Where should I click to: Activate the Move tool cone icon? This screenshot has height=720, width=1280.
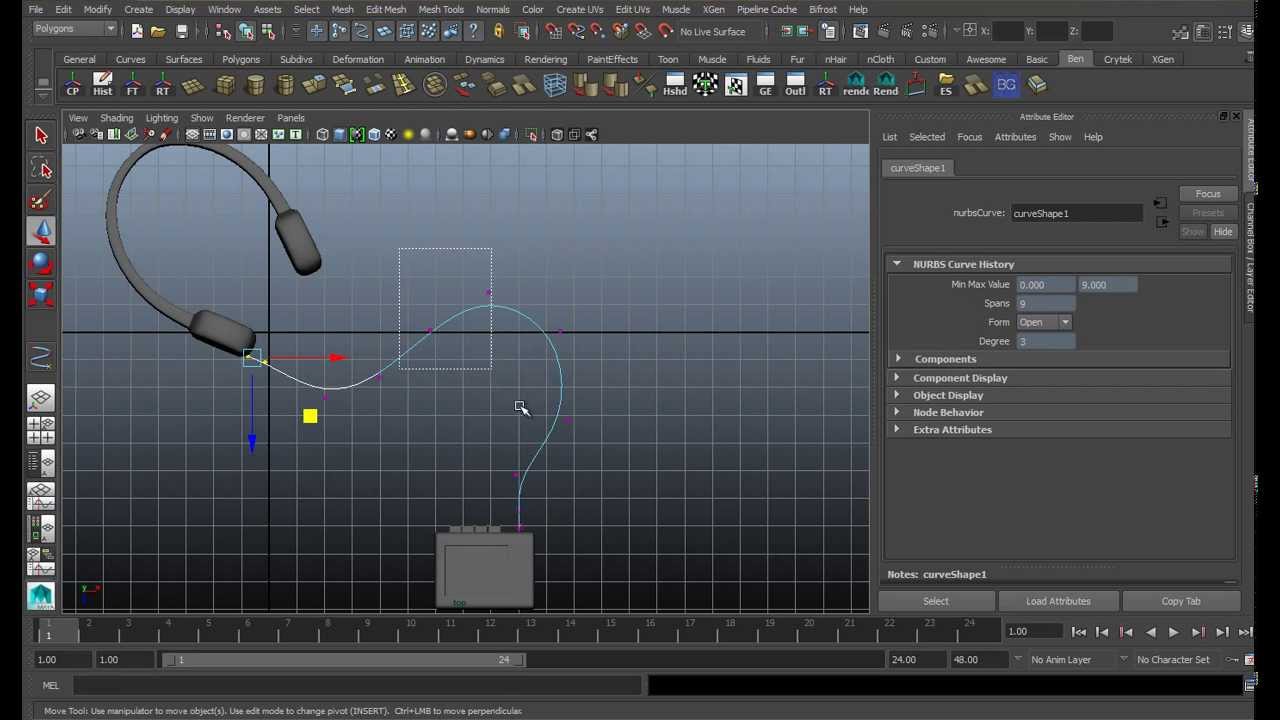coord(41,232)
